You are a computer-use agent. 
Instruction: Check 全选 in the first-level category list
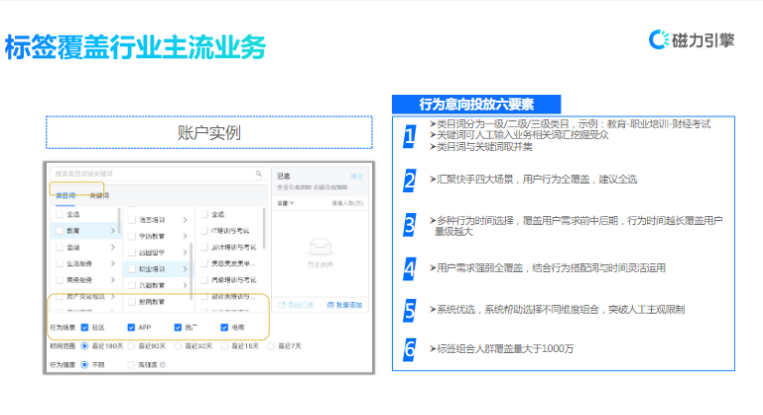click(x=59, y=215)
